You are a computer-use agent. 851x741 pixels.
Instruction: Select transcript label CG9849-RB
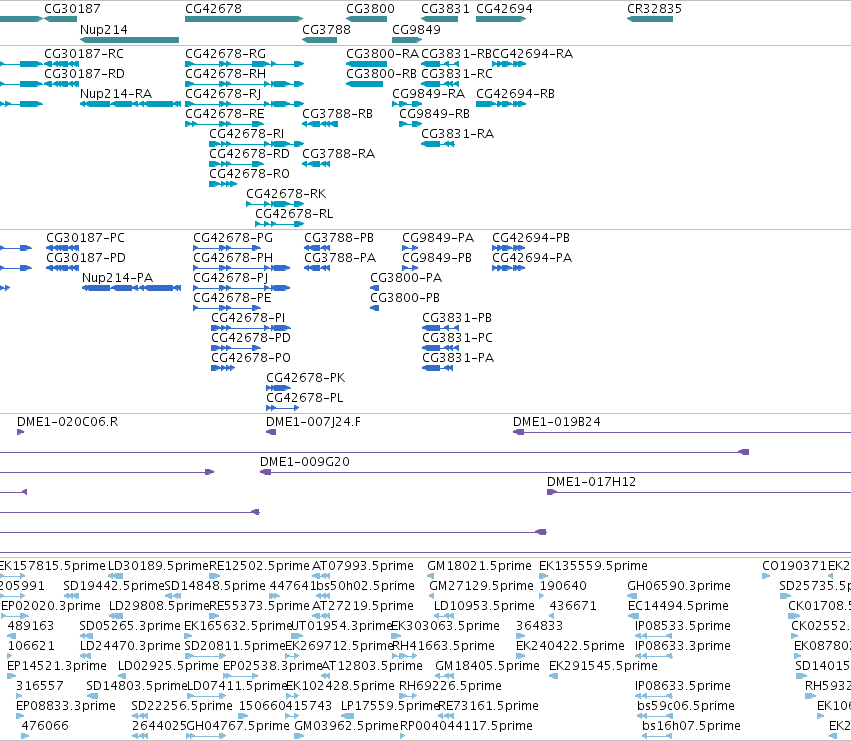pos(434,114)
